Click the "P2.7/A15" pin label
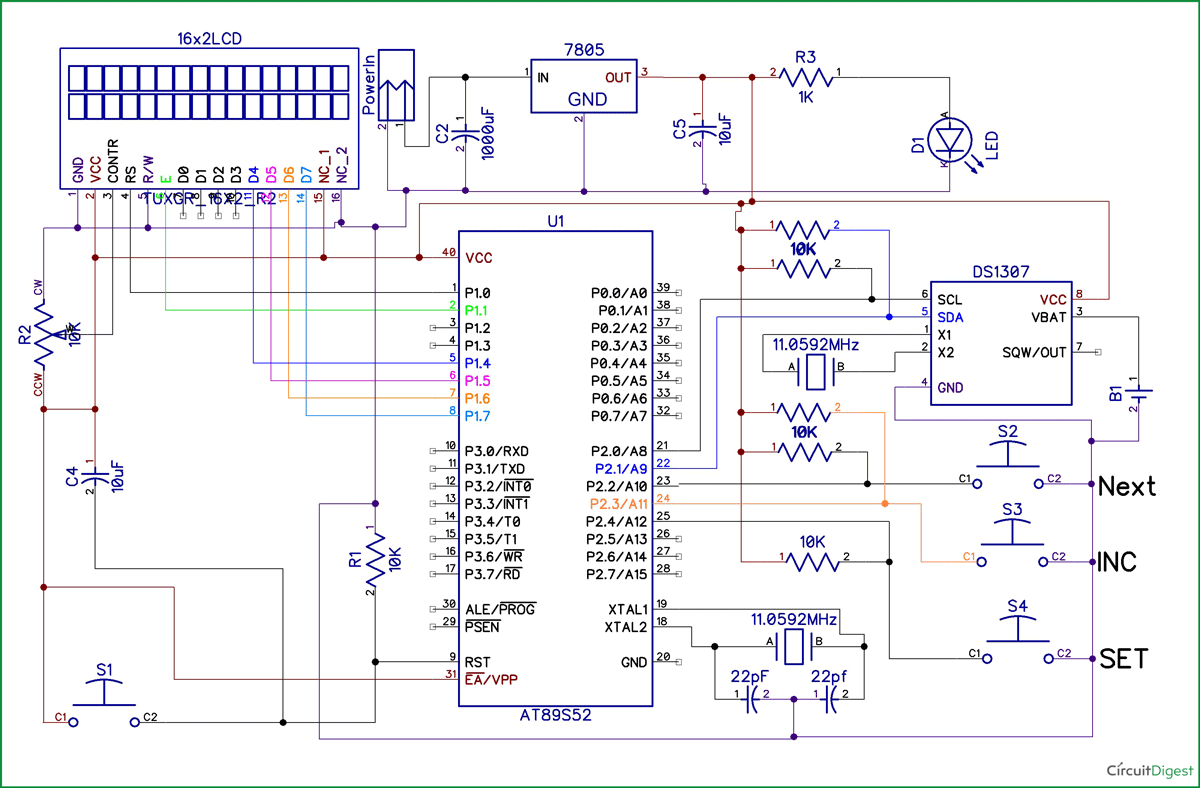 click(619, 574)
